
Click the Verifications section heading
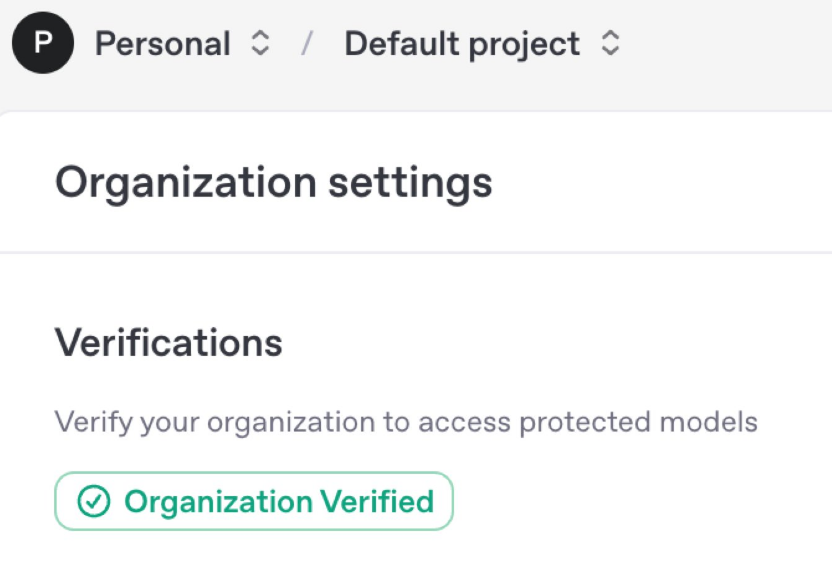pyautogui.click(x=169, y=343)
